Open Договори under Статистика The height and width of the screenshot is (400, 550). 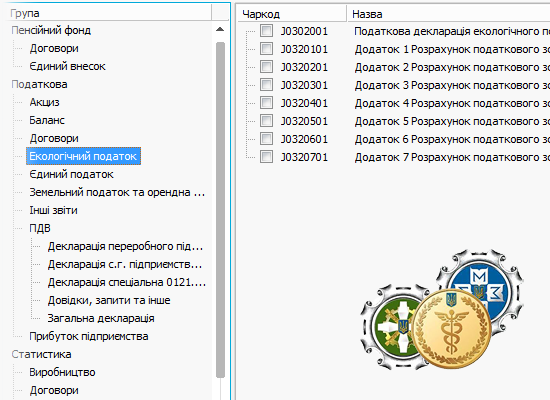pos(54,391)
